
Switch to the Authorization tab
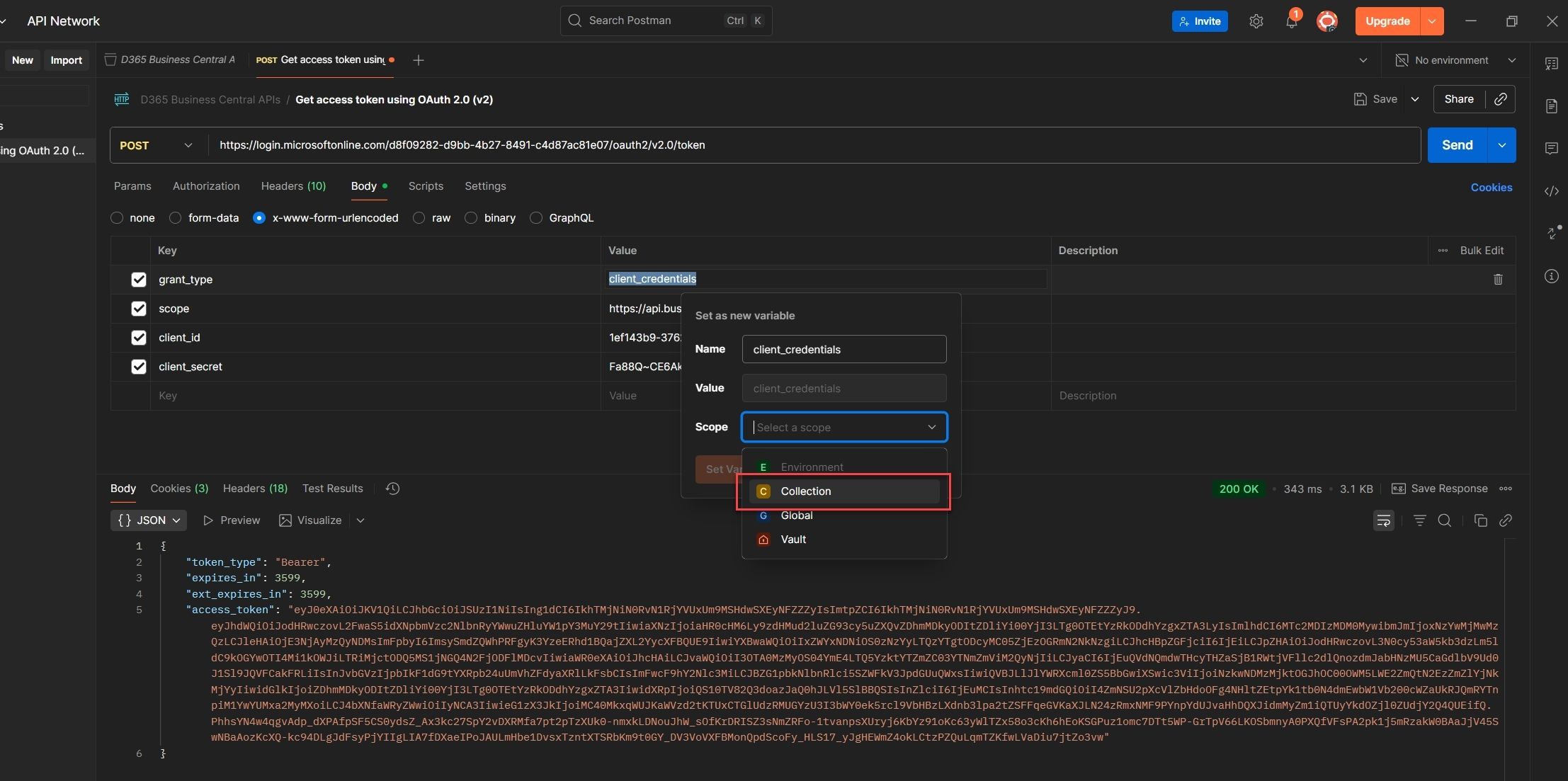point(205,186)
